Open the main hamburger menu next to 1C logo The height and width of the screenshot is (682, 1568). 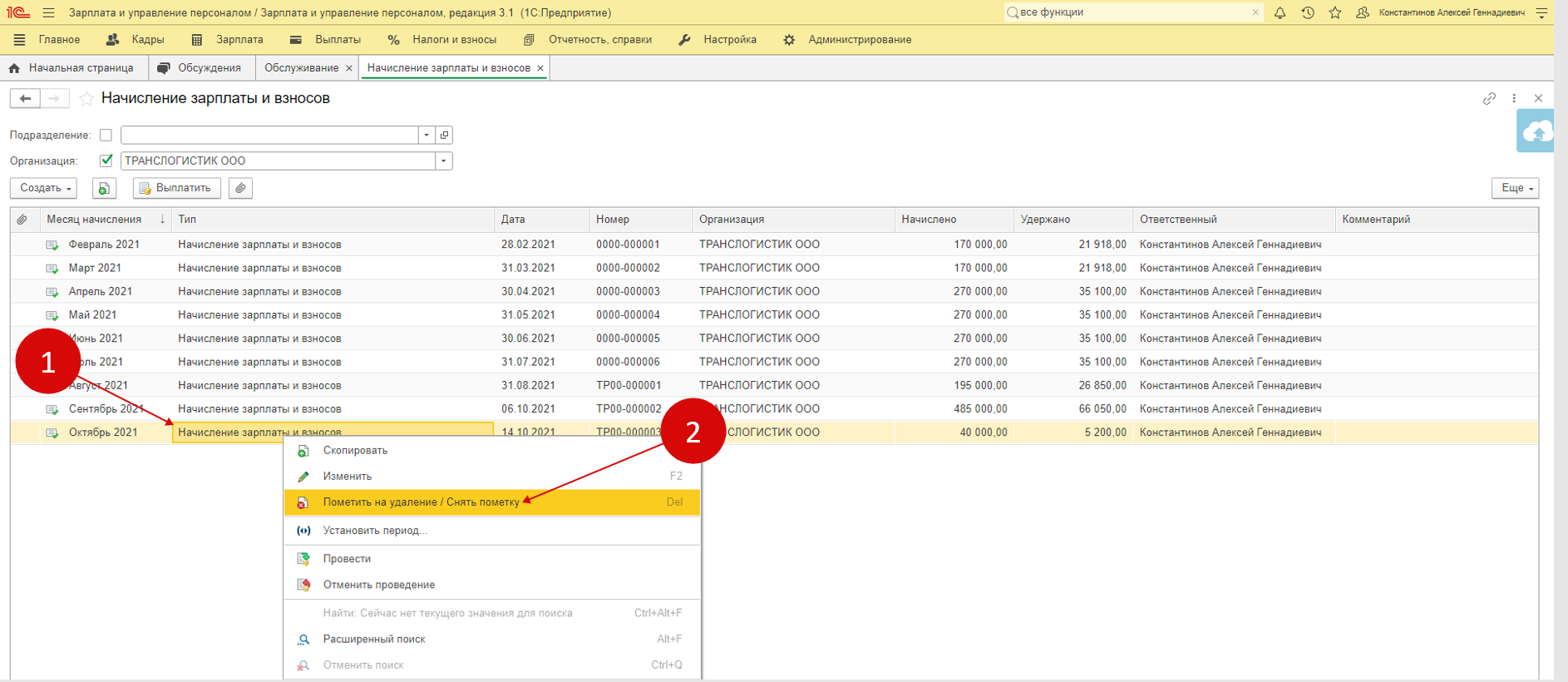point(48,12)
